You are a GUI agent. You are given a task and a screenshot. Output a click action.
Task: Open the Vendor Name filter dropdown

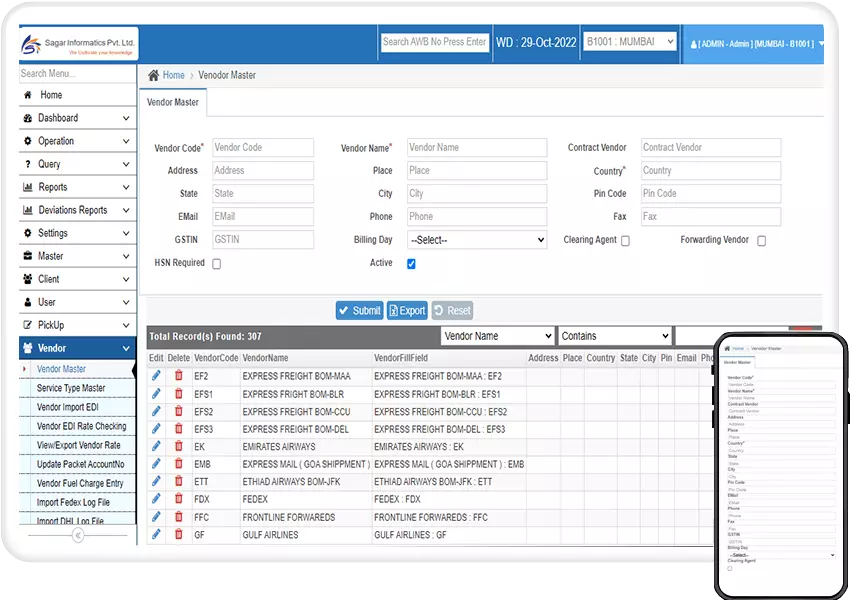(x=498, y=336)
